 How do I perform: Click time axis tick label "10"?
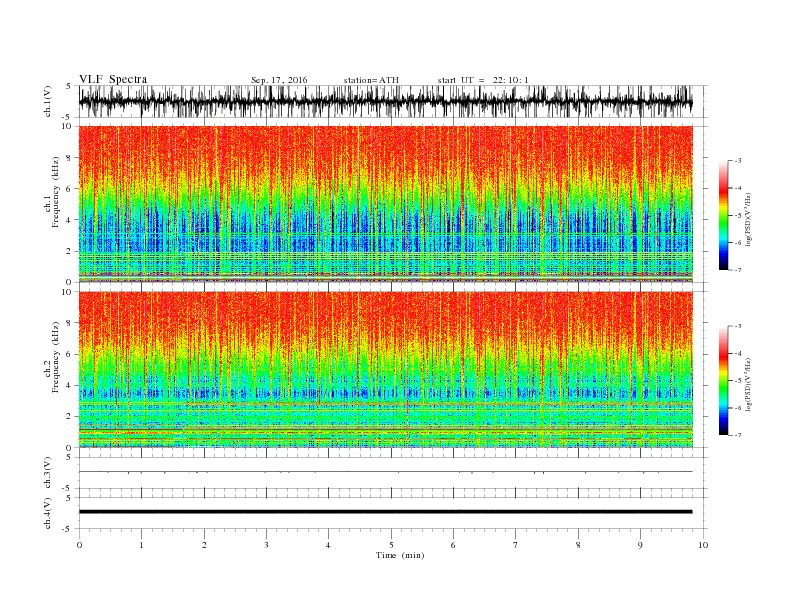point(703,545)
